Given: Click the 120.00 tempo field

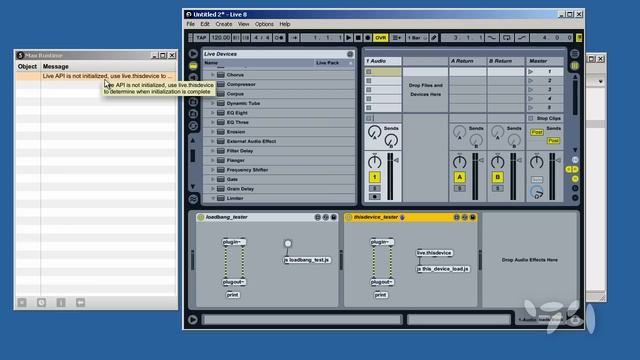Looking at the screenshot, I should pos(220,38).
